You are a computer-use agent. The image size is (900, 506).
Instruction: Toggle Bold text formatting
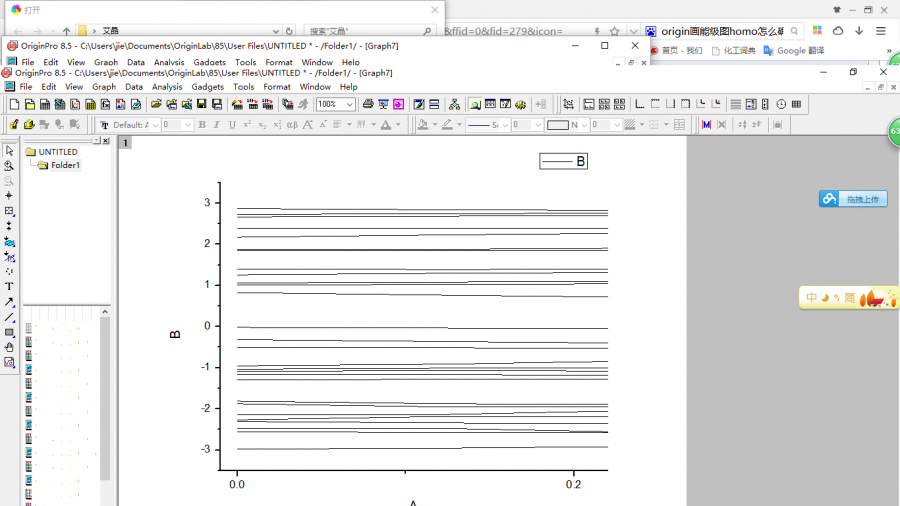[202, 125]
